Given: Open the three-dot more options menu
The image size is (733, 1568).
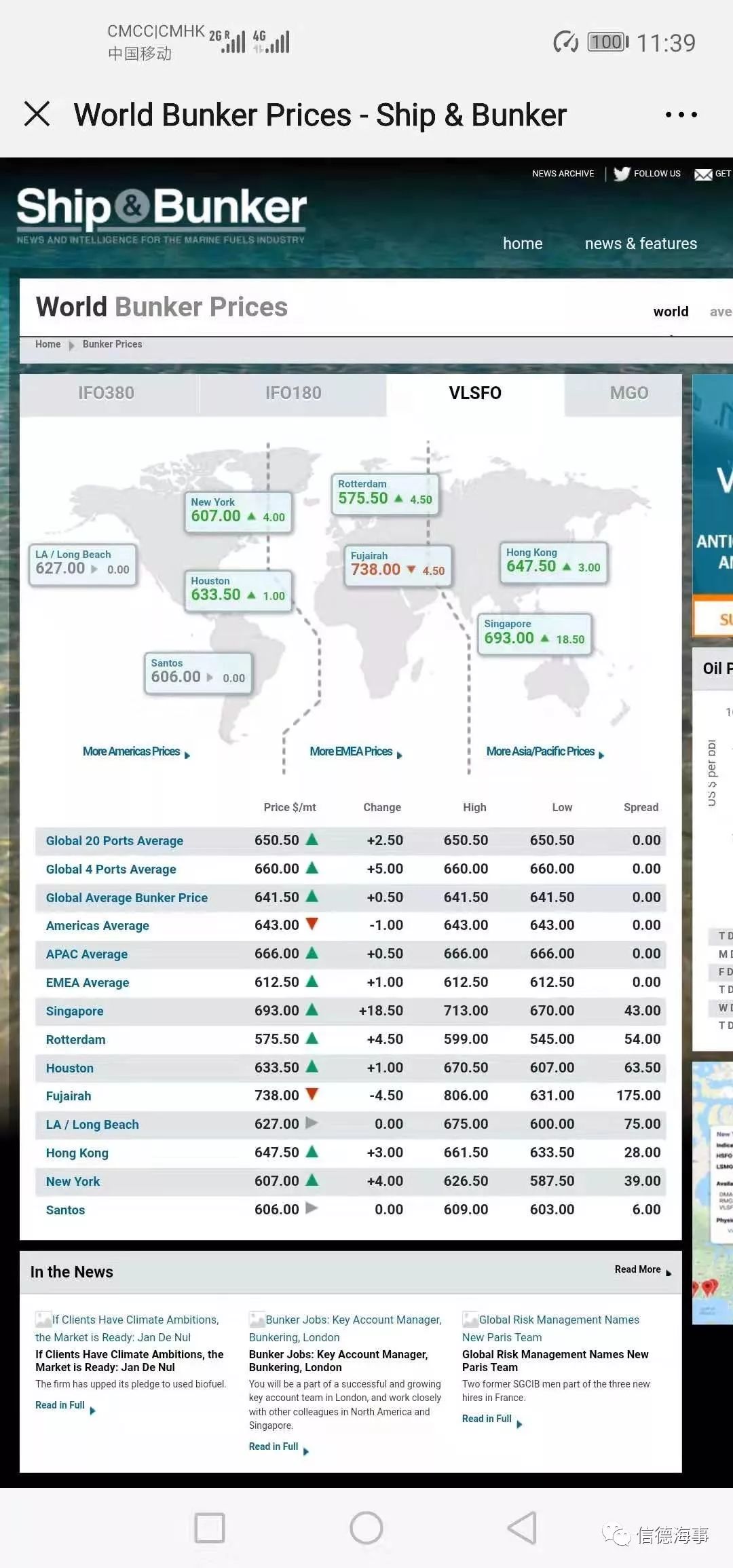Looking at the screenshot, I should [x=681, y=115].
